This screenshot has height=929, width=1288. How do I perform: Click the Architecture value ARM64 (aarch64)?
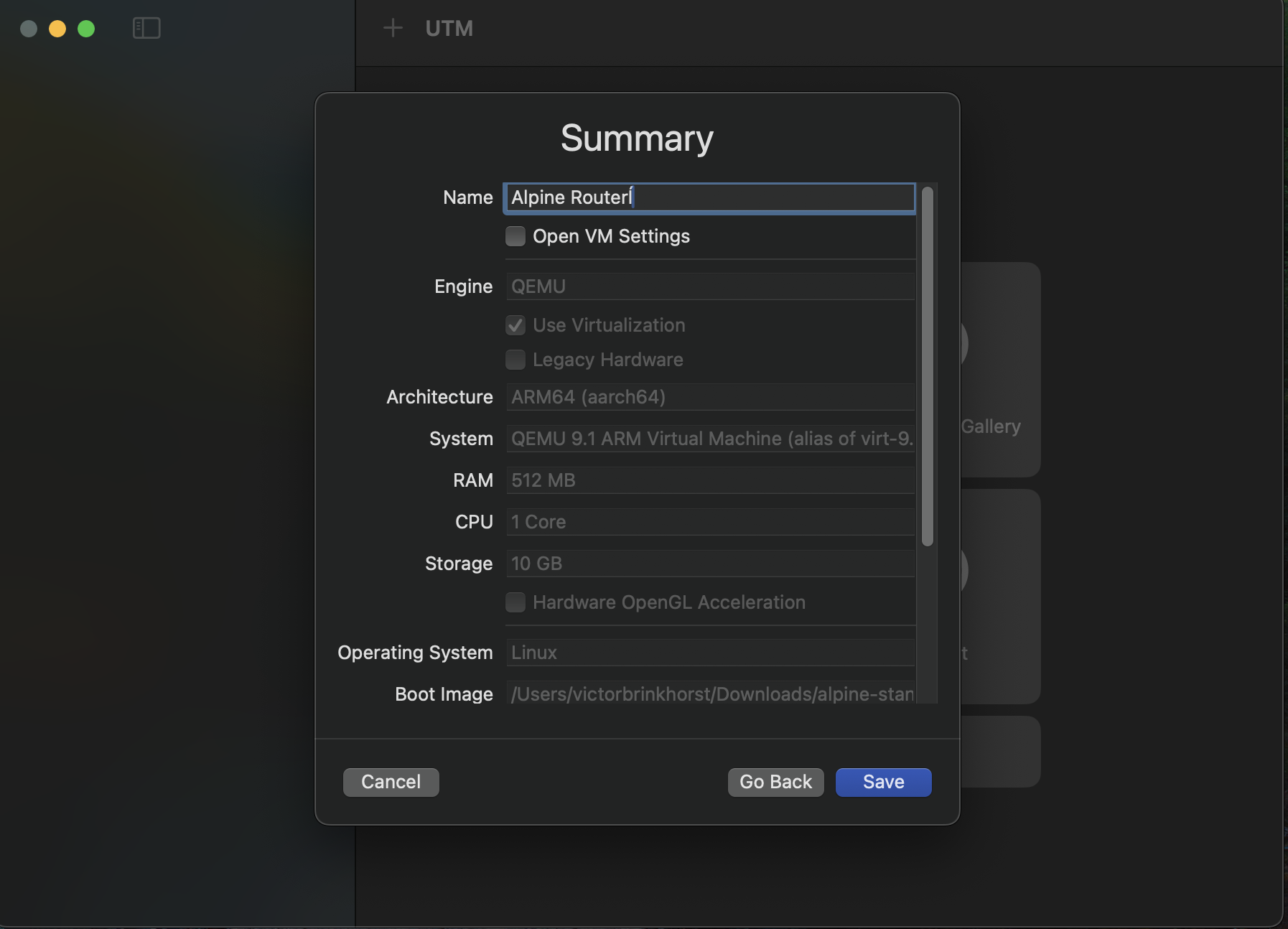[711, 397]
